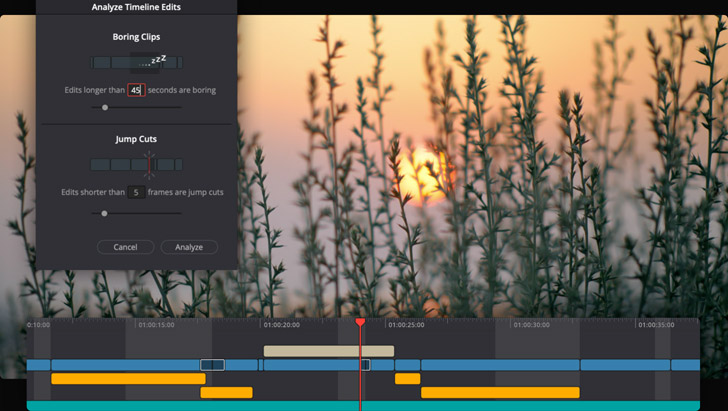This screenshot has height=411, width=728.
Task: Click the highlighted boring clip marker in blue track
Action: coord(212,365)
